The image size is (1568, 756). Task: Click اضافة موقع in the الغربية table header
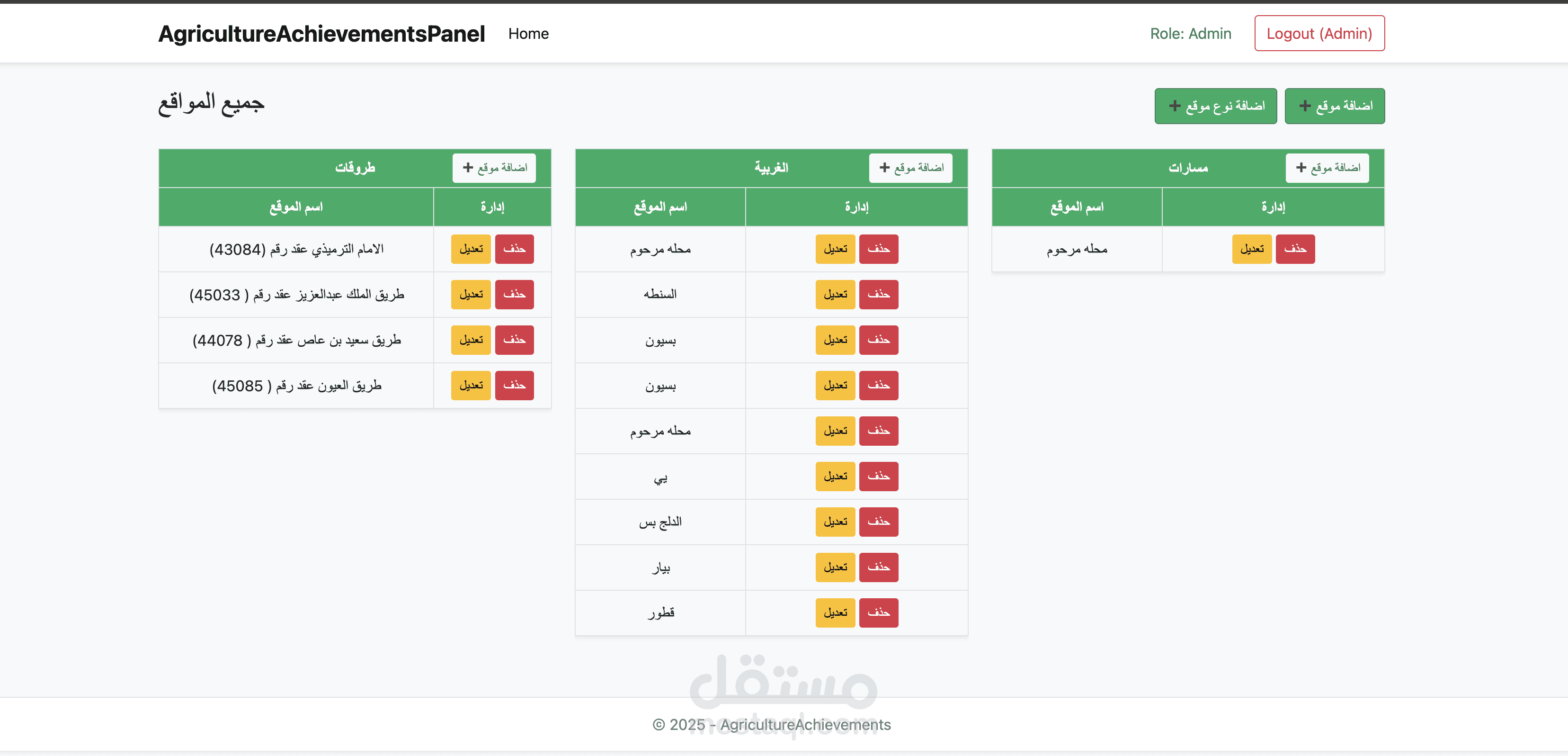pos(910,168)
